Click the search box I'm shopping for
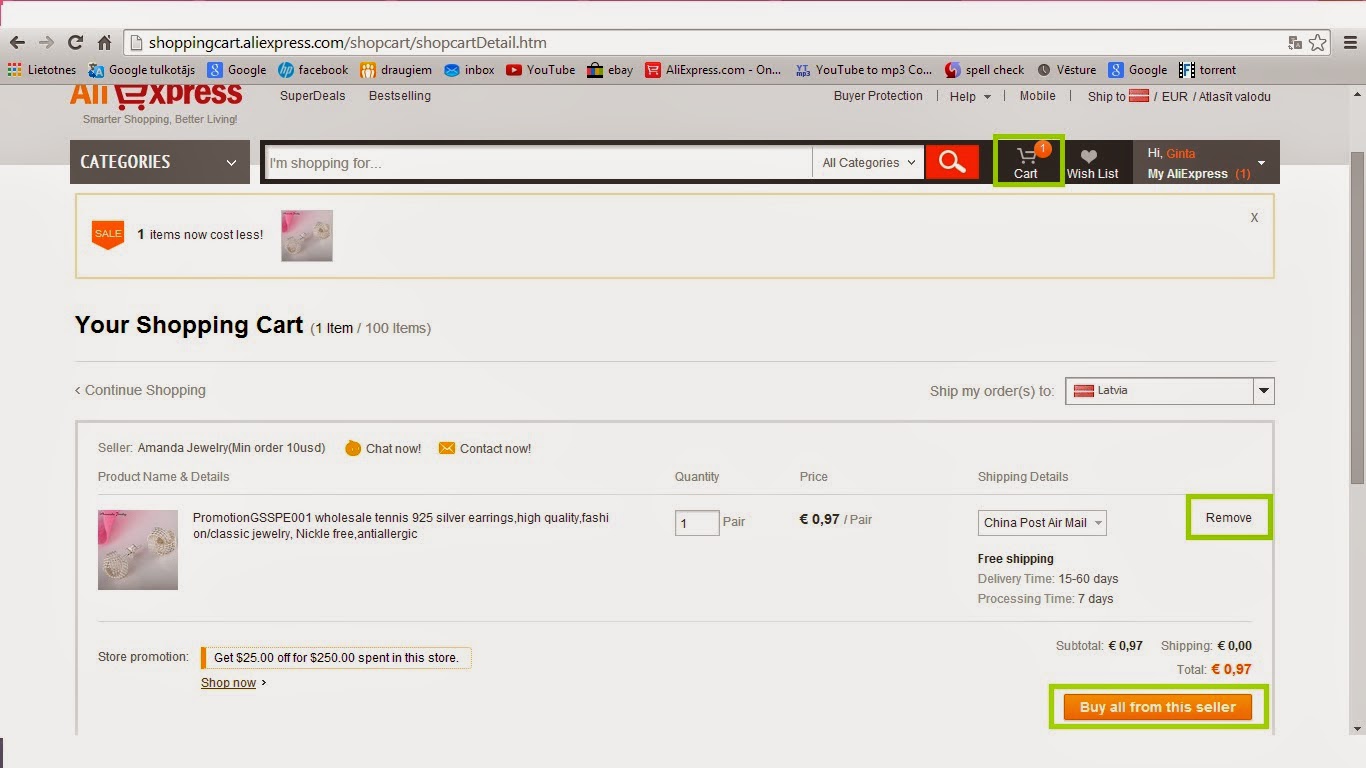 [539, 163]
